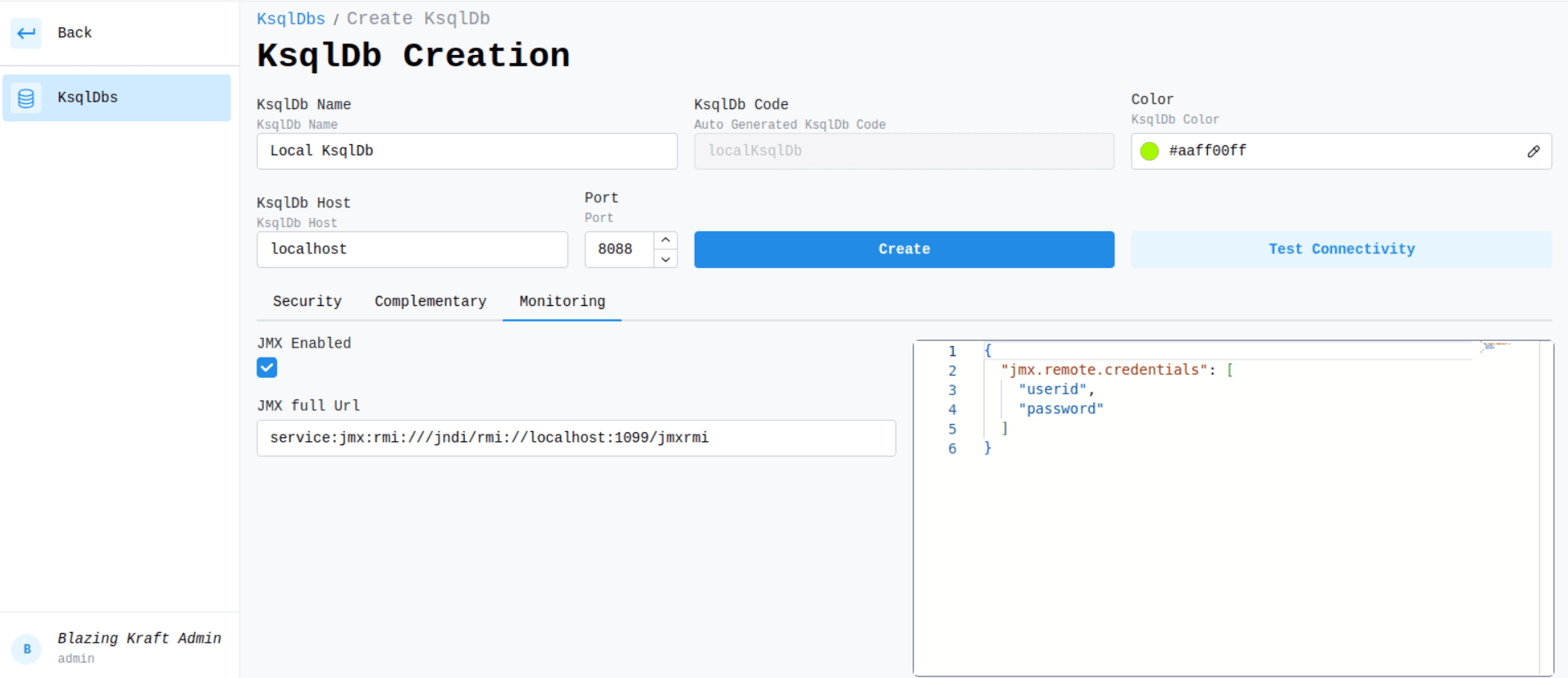
Task: Click the "jmx.remote.credentials" key in editor
Action: tap(1104, 370)
